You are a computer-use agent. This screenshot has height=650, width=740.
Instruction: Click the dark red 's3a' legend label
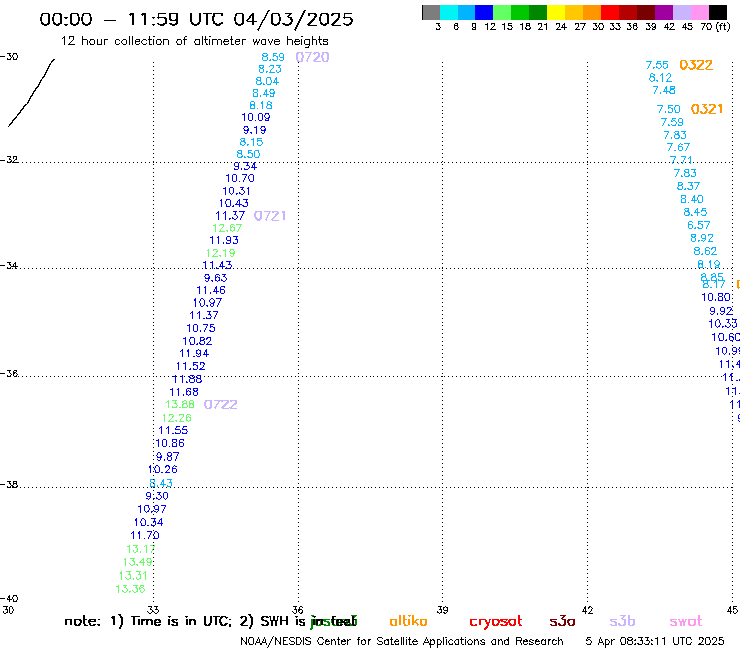pyautogui.click(x=562, y=622)
